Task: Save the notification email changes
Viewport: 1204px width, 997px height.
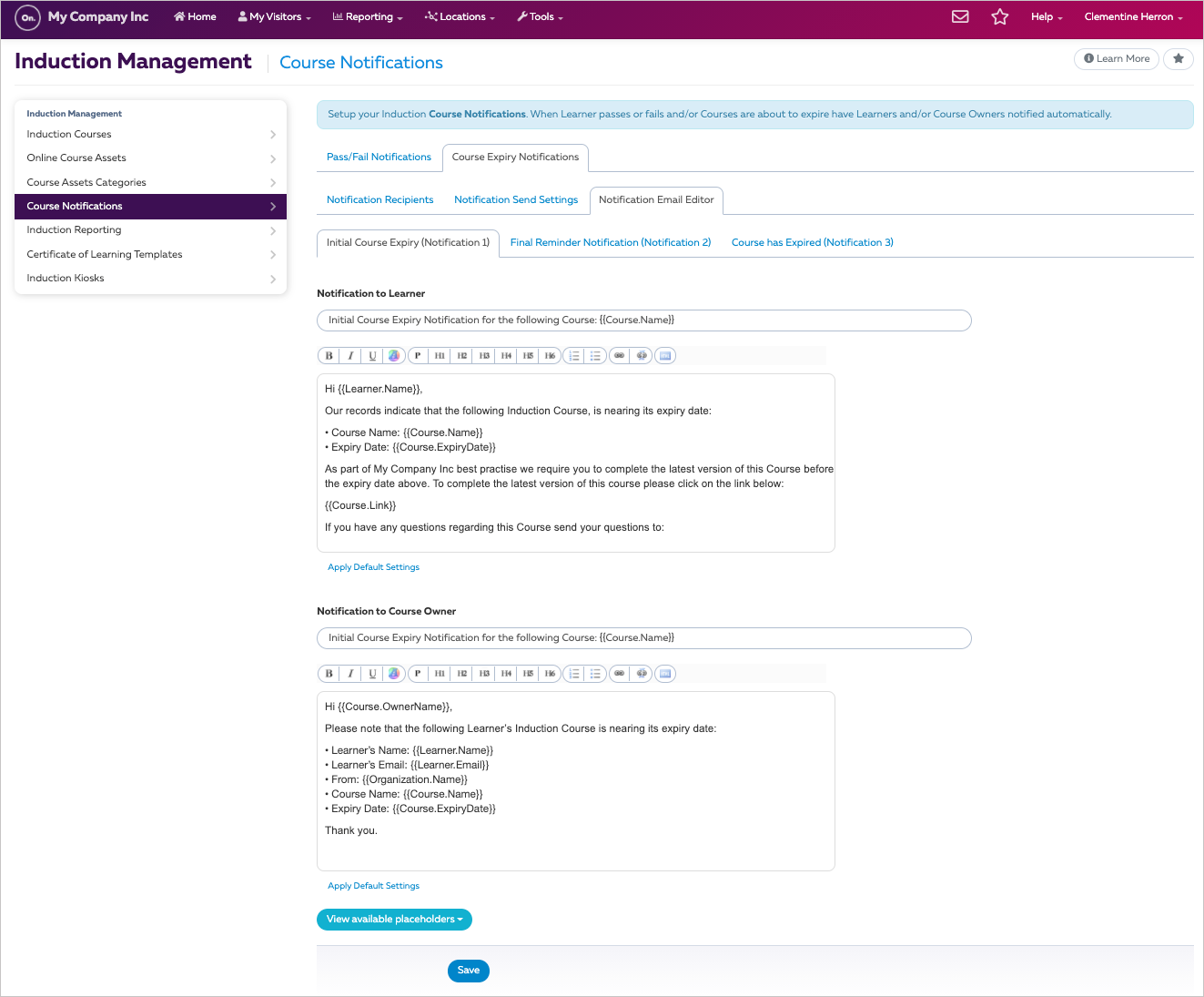Action: tap(468, 971)
